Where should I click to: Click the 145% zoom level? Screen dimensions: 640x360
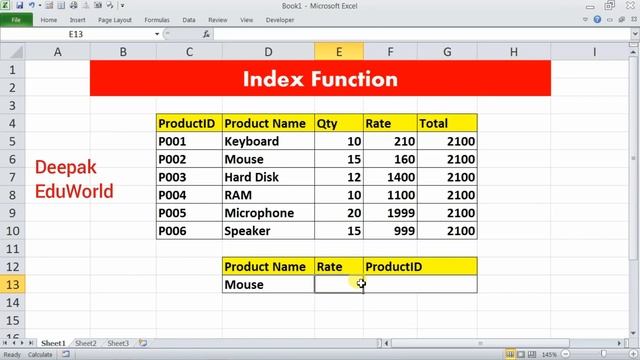point(549,355)
